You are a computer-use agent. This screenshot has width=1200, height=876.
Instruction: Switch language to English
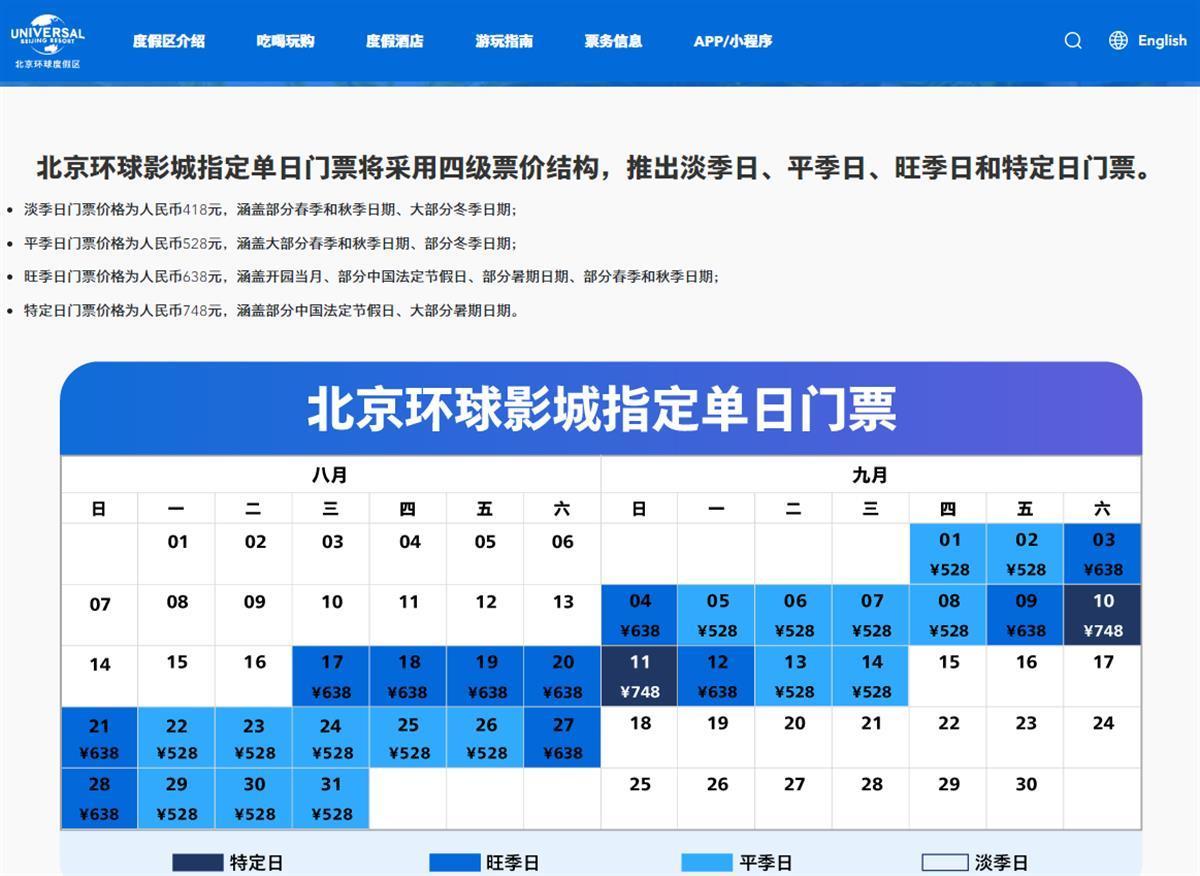pos(1162,41)
